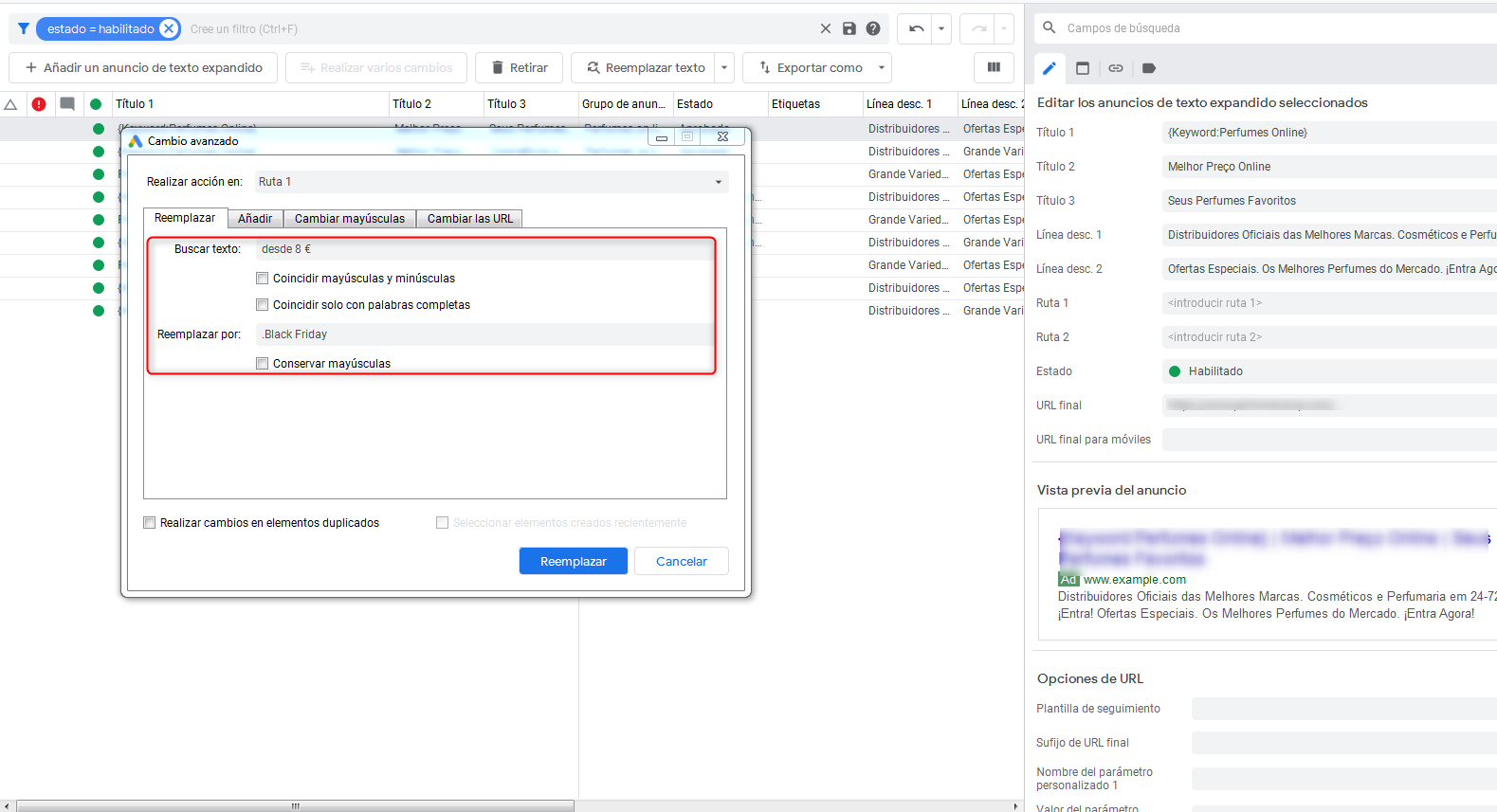1497x812 pixels.
Task: Open the 'Cambiar mayúsculas' tab
Action: tap(350, 219)
